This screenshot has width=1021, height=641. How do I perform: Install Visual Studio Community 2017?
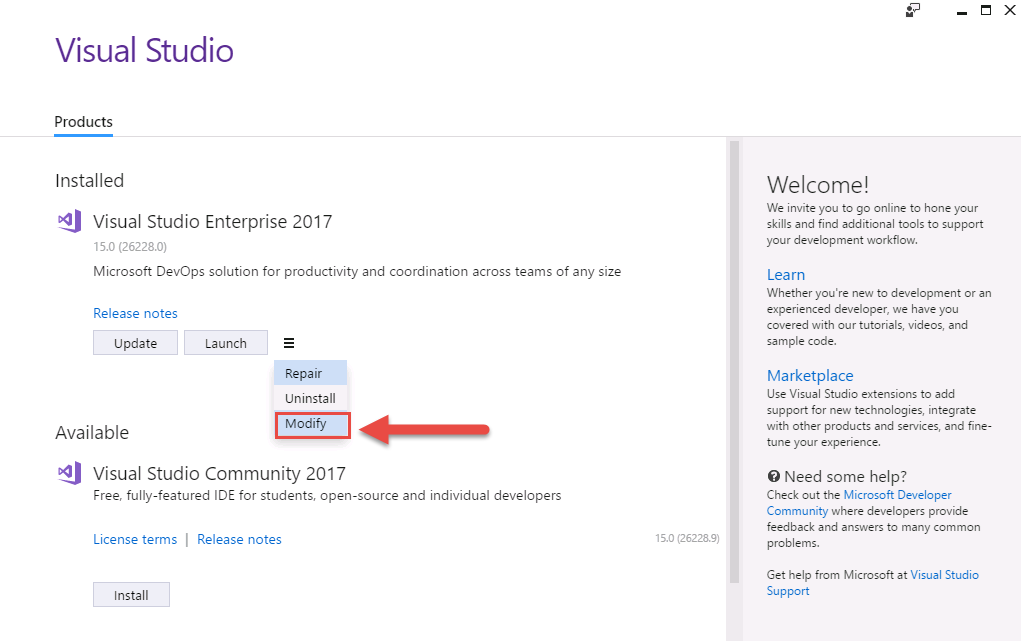click(x=132, y=595)
